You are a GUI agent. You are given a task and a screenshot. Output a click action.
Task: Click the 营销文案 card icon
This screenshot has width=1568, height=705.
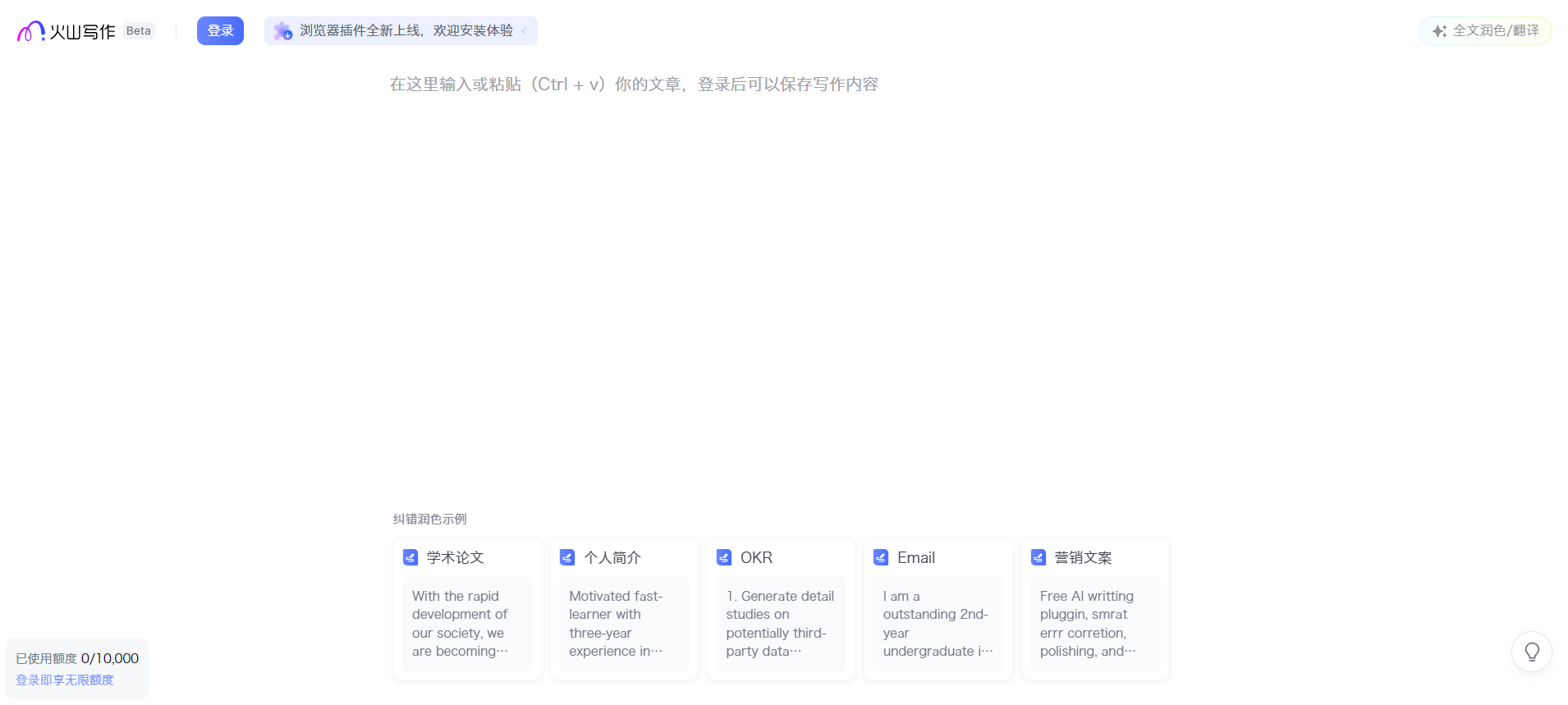coord(1038,558)
